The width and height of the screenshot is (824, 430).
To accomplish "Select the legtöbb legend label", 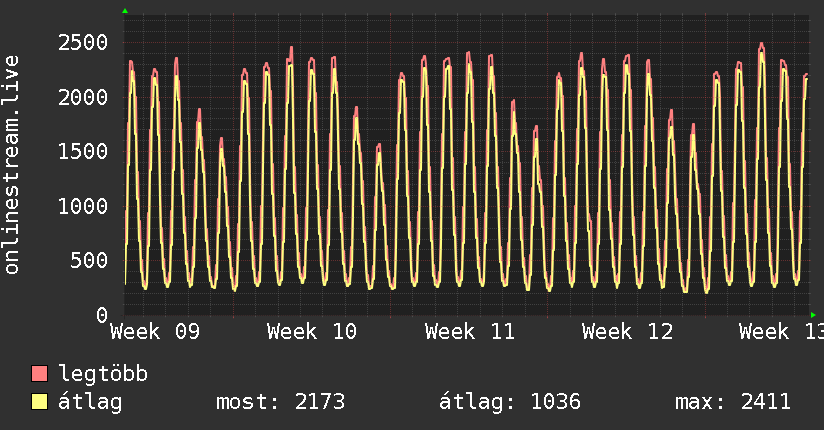I will 103,375.
